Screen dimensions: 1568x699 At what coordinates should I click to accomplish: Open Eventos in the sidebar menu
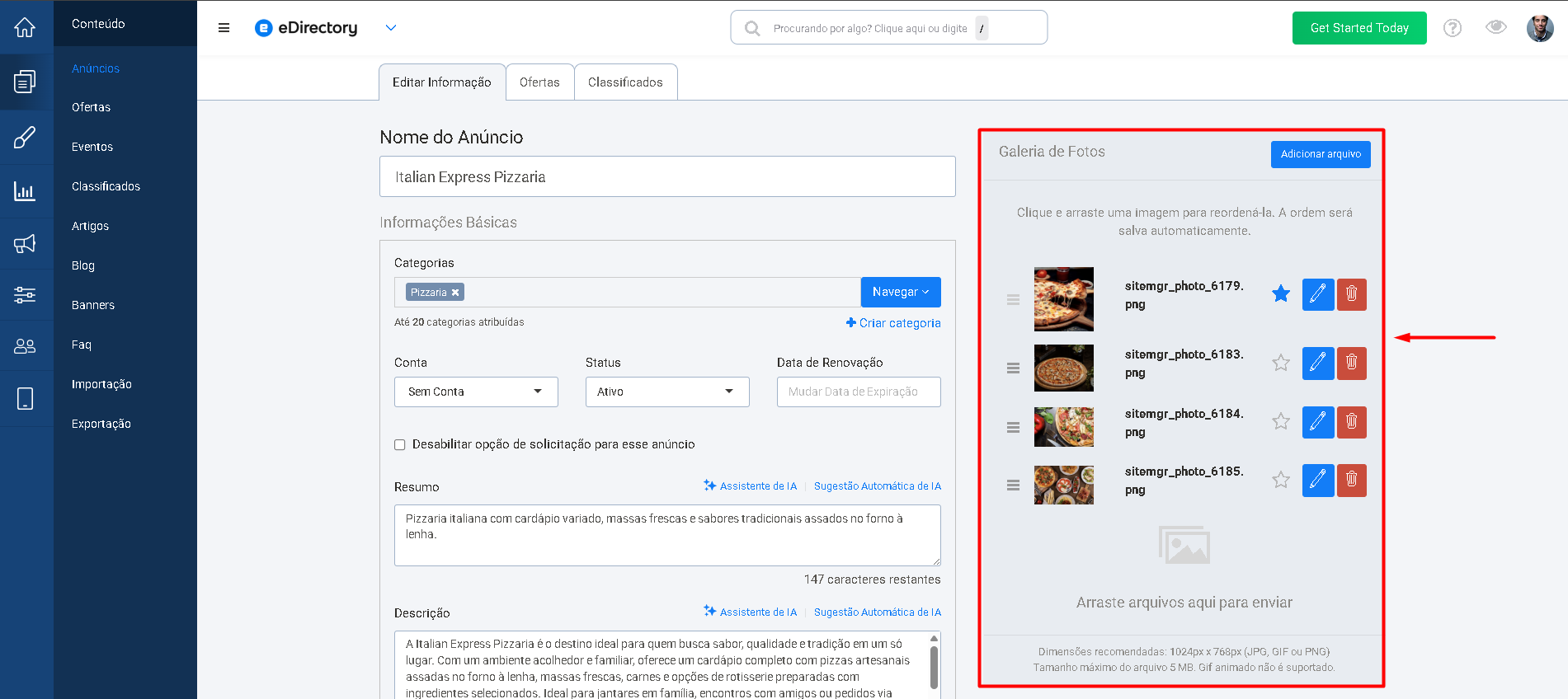coord(92,147)
